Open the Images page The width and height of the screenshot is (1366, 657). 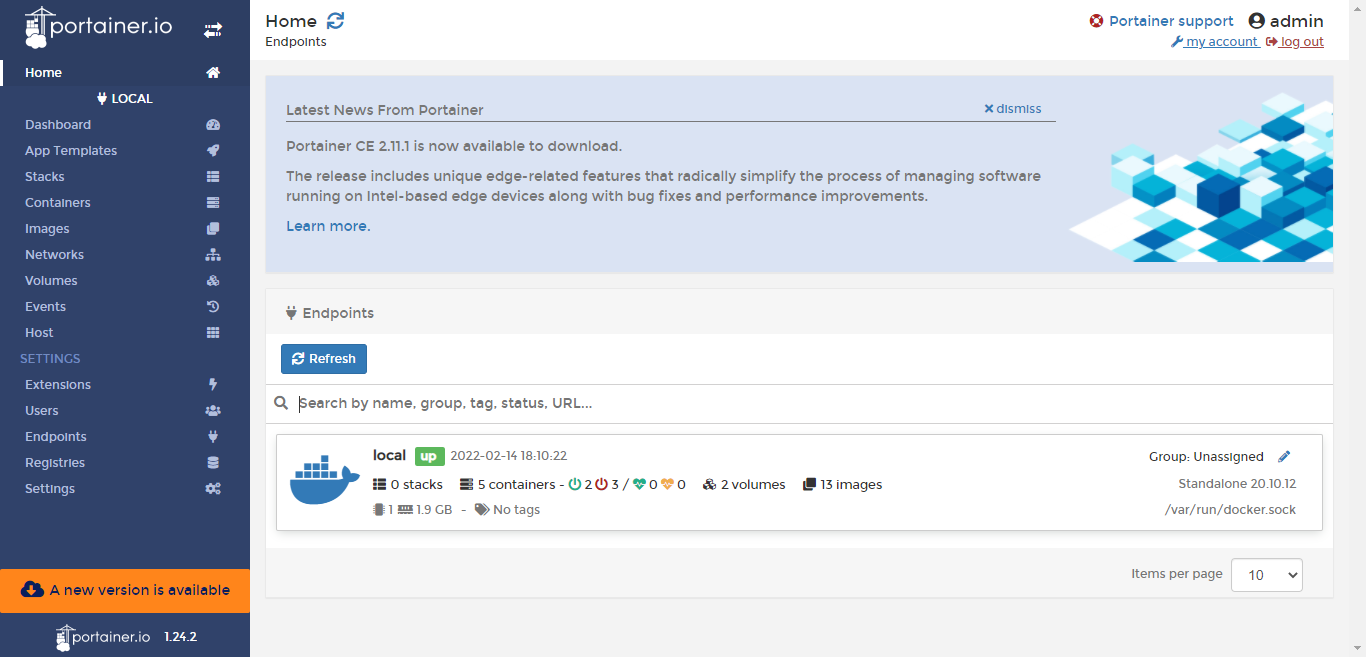point(125,229)
